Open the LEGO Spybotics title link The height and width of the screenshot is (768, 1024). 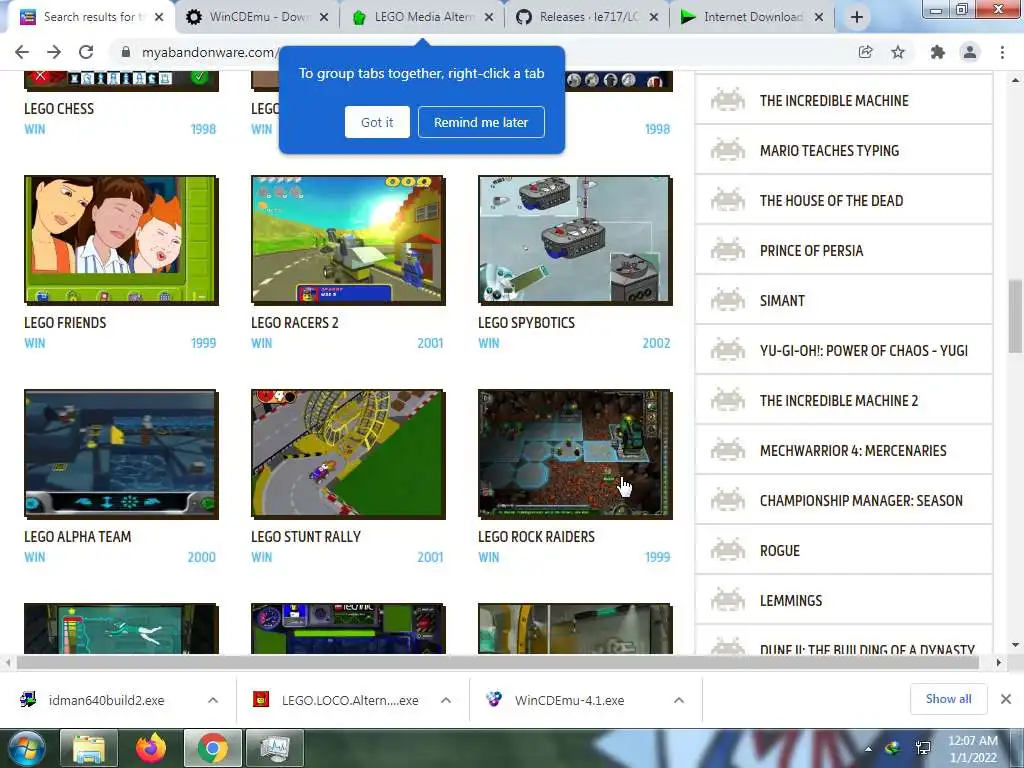tap(526, 323)
